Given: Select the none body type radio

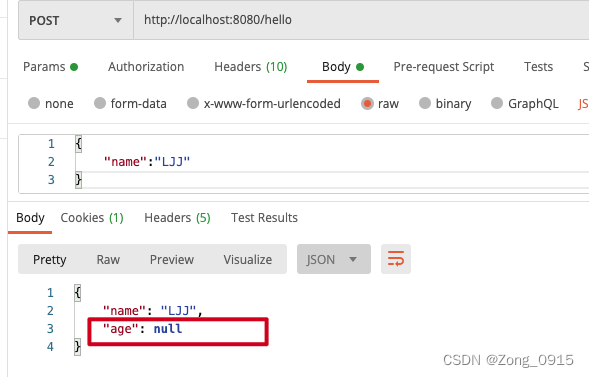Looking at the screenshot, I should click(34, 103).
